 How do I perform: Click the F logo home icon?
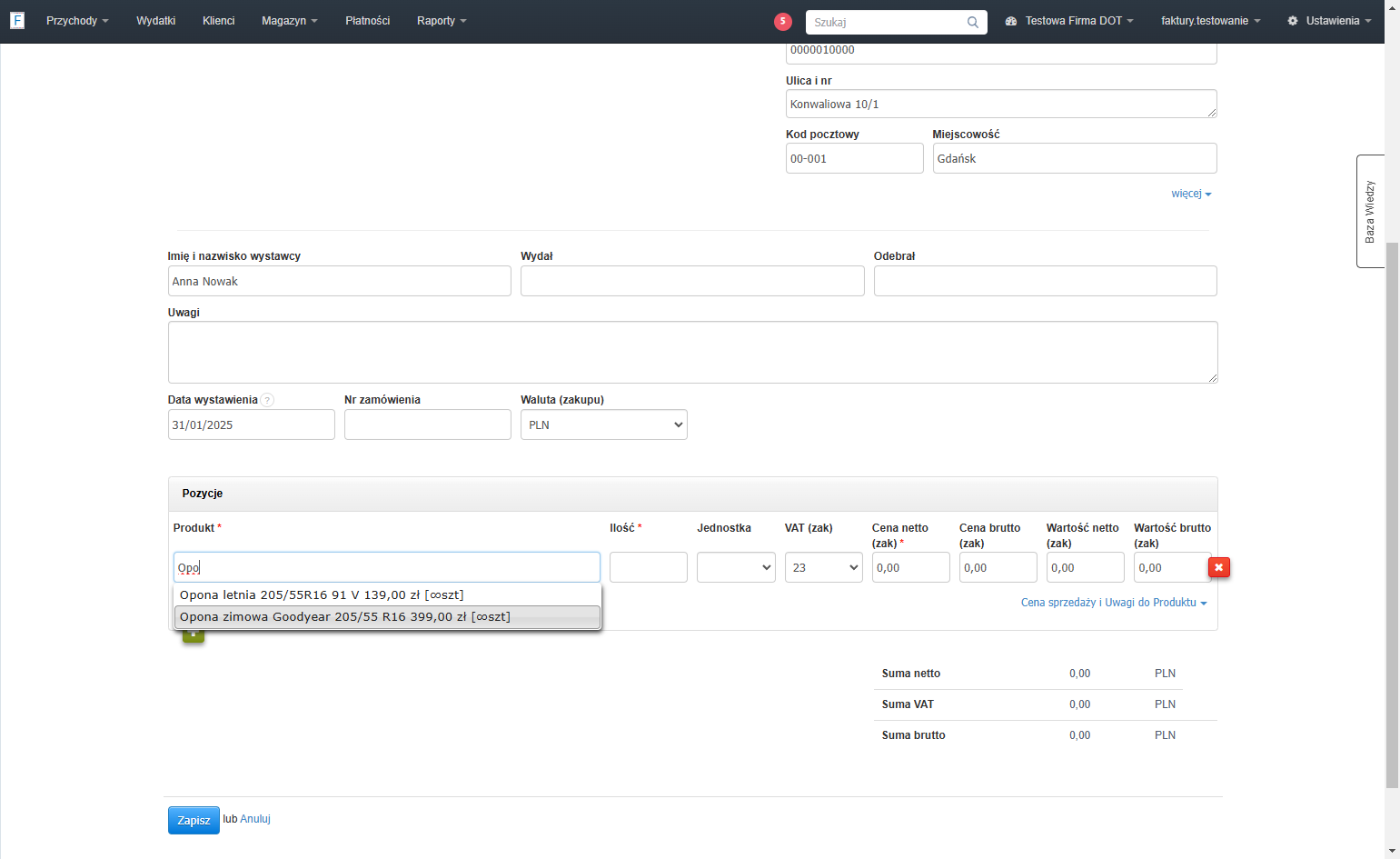tap(17, 20)
